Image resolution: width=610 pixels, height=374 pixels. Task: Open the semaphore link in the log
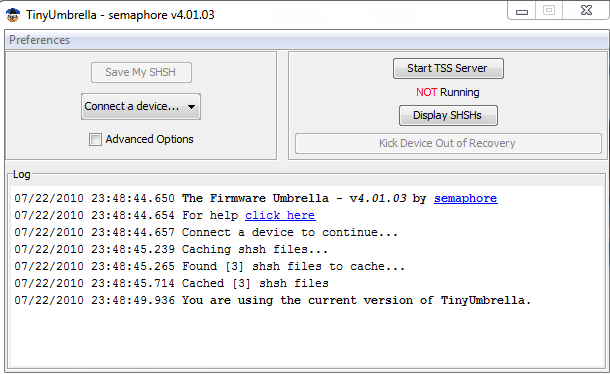click(x=465, y=198)
